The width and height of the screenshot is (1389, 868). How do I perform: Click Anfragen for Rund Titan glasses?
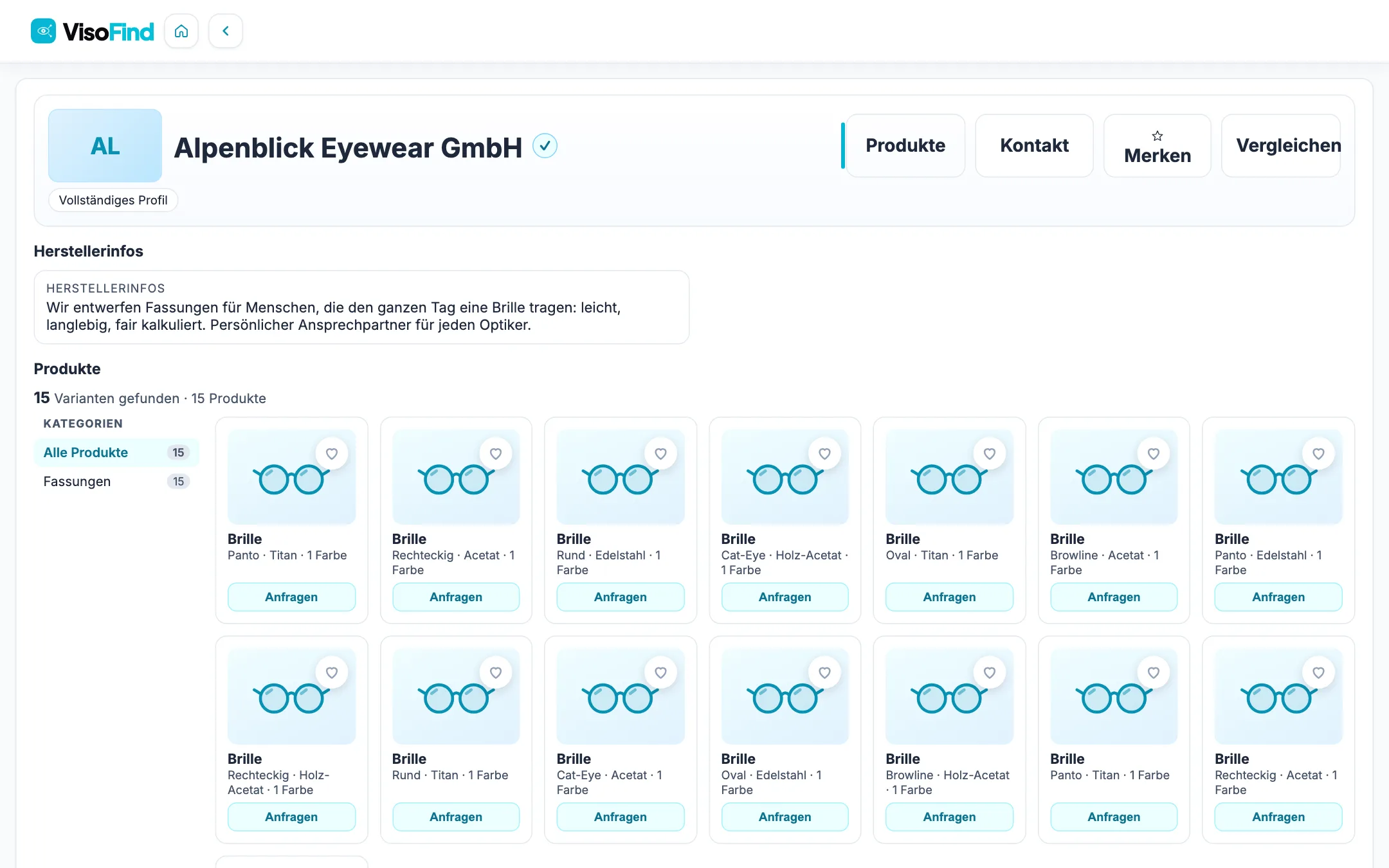click(456, 817)
